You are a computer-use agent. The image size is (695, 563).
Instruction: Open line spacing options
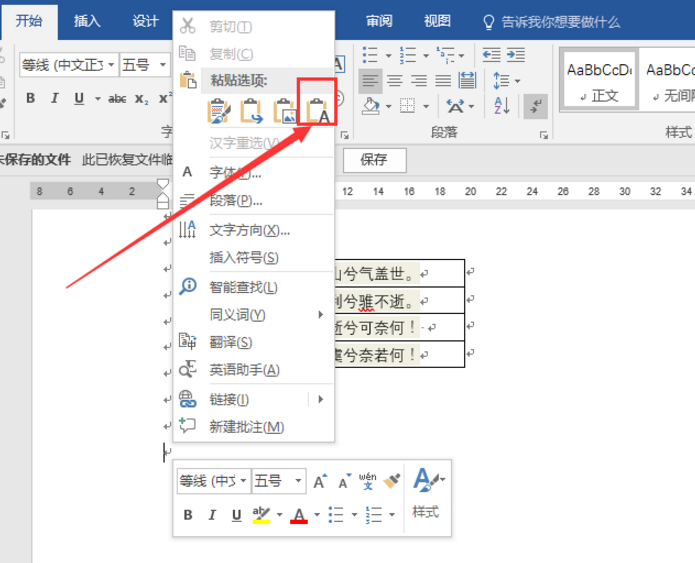[x=507, y=81]
